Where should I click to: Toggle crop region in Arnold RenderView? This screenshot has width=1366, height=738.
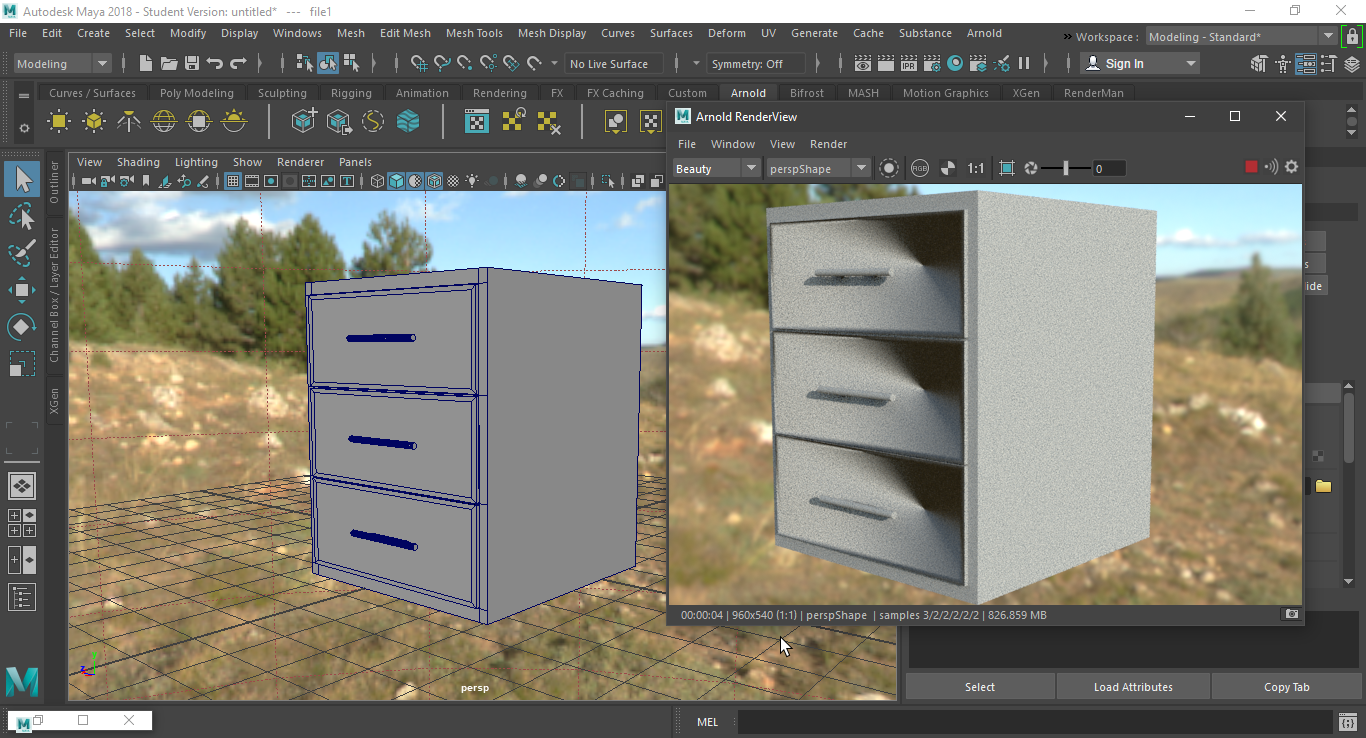point(1007,168)
